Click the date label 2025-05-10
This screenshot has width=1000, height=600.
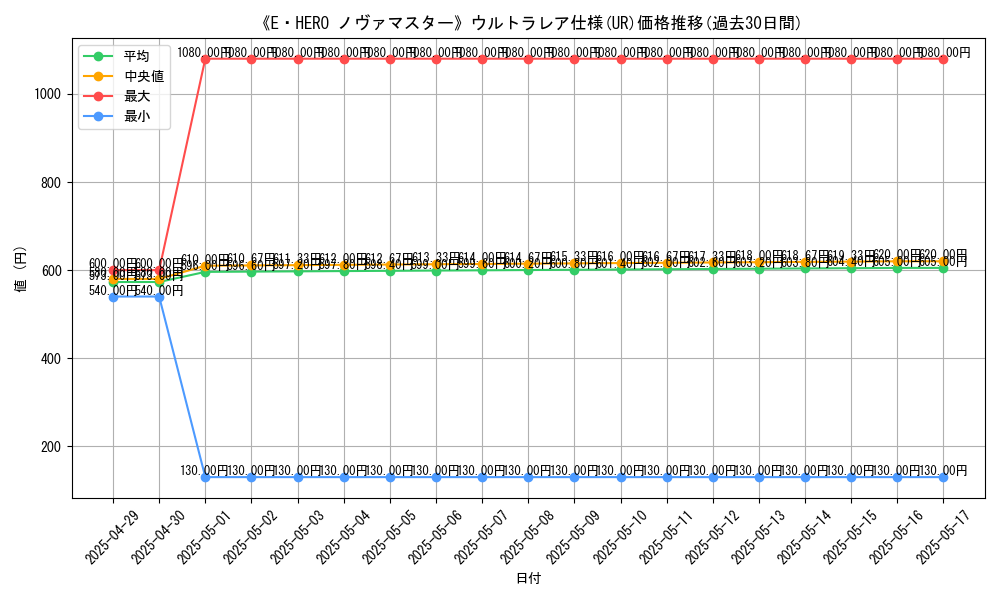pos(619,537)
